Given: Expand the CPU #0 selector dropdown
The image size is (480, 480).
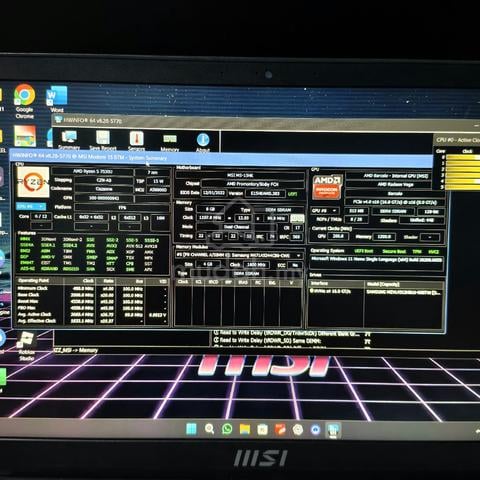Looking at the screenshot, I should click(x=31, y=207).
